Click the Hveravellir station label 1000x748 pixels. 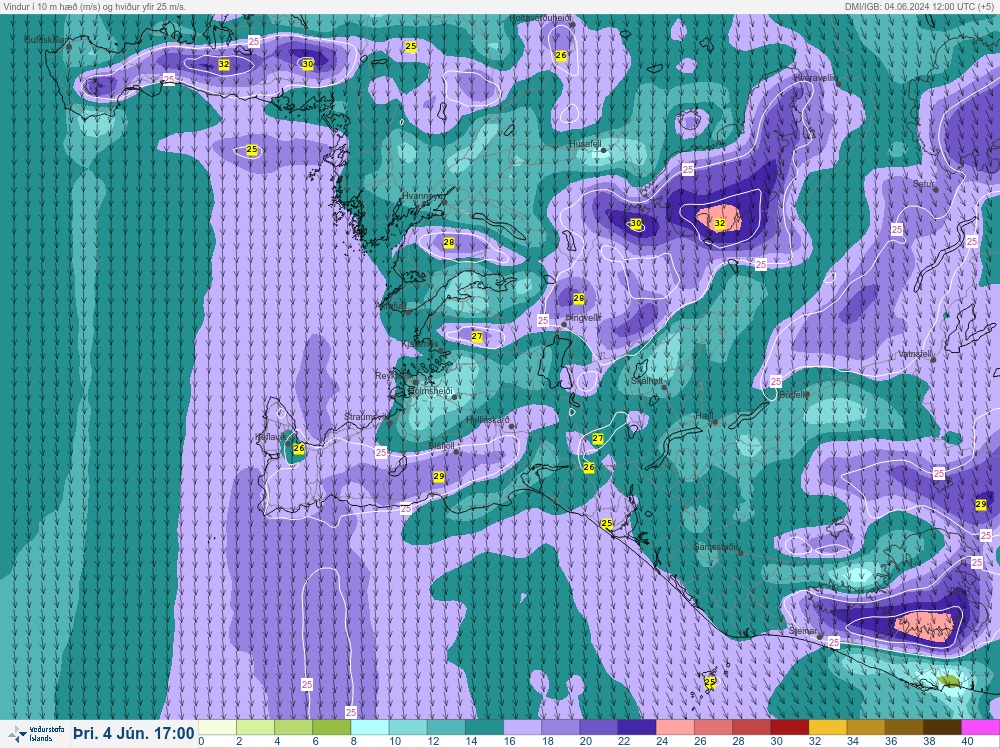click(x=814, y=77)
